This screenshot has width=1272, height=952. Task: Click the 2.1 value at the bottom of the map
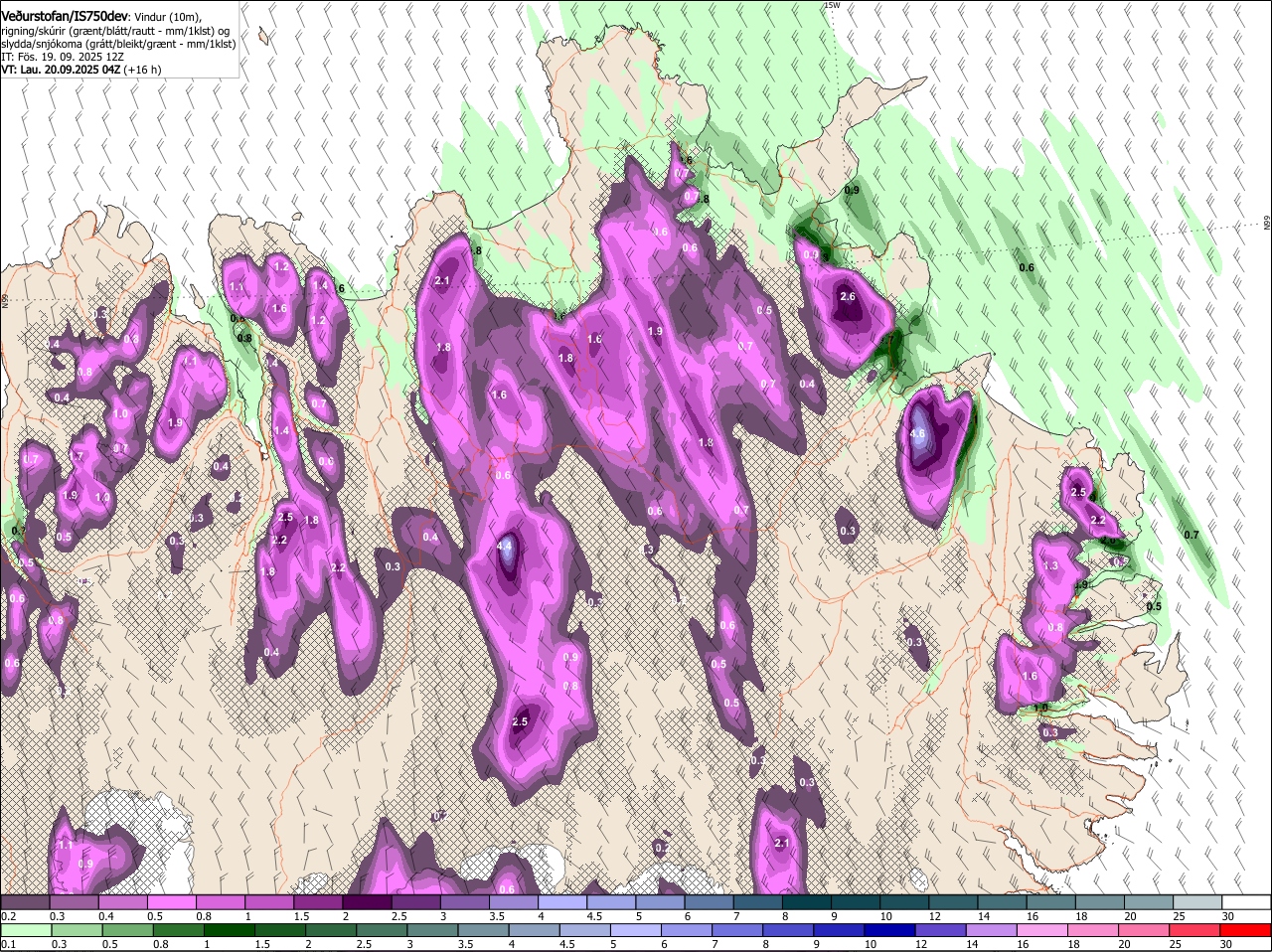pos(781,844)
